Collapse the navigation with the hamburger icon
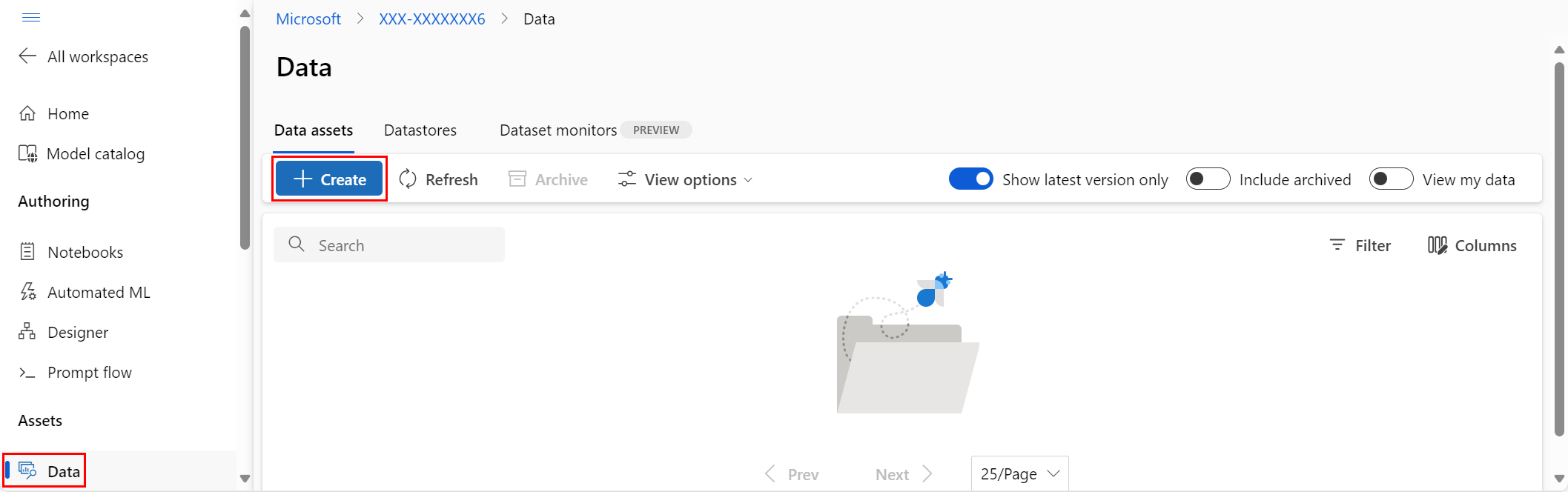 pyautogui.click(x=31, y=16)
